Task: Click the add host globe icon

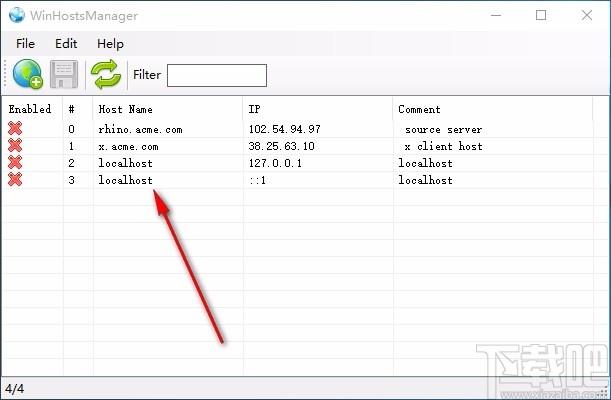Action: (x=27, y=74)
